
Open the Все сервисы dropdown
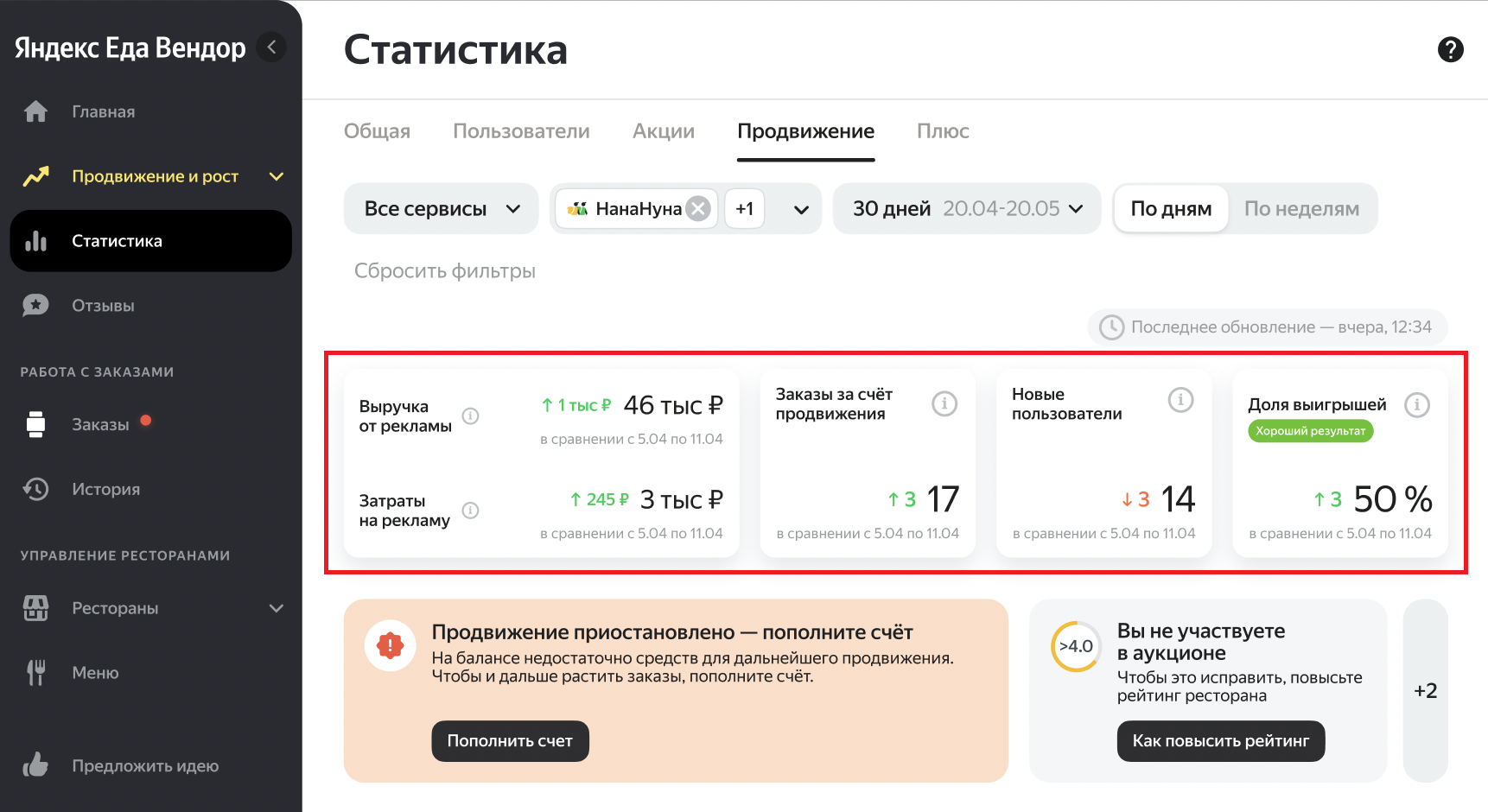coord(441,209)
